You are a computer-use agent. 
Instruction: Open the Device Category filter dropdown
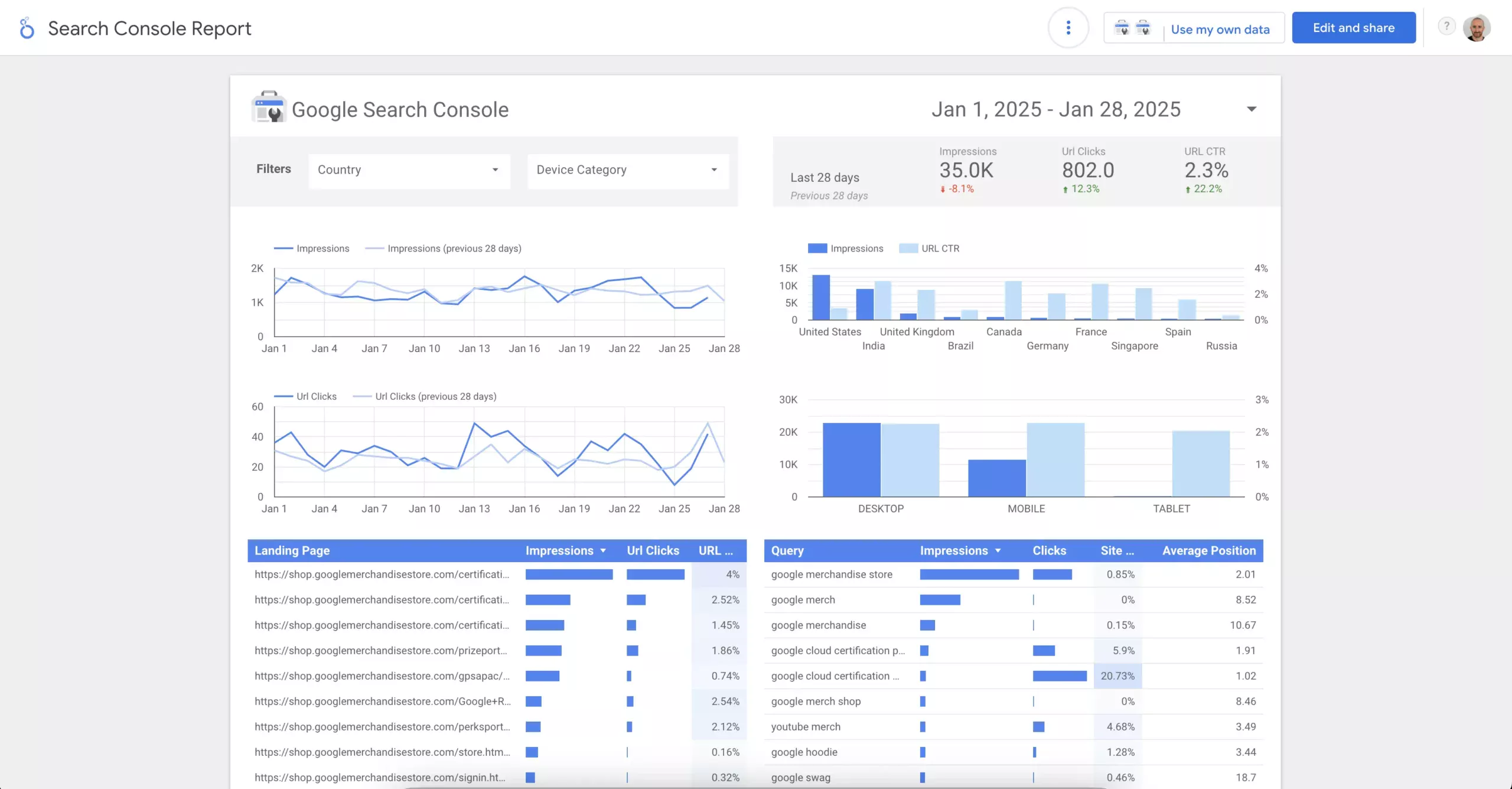(x=628, y=170)
